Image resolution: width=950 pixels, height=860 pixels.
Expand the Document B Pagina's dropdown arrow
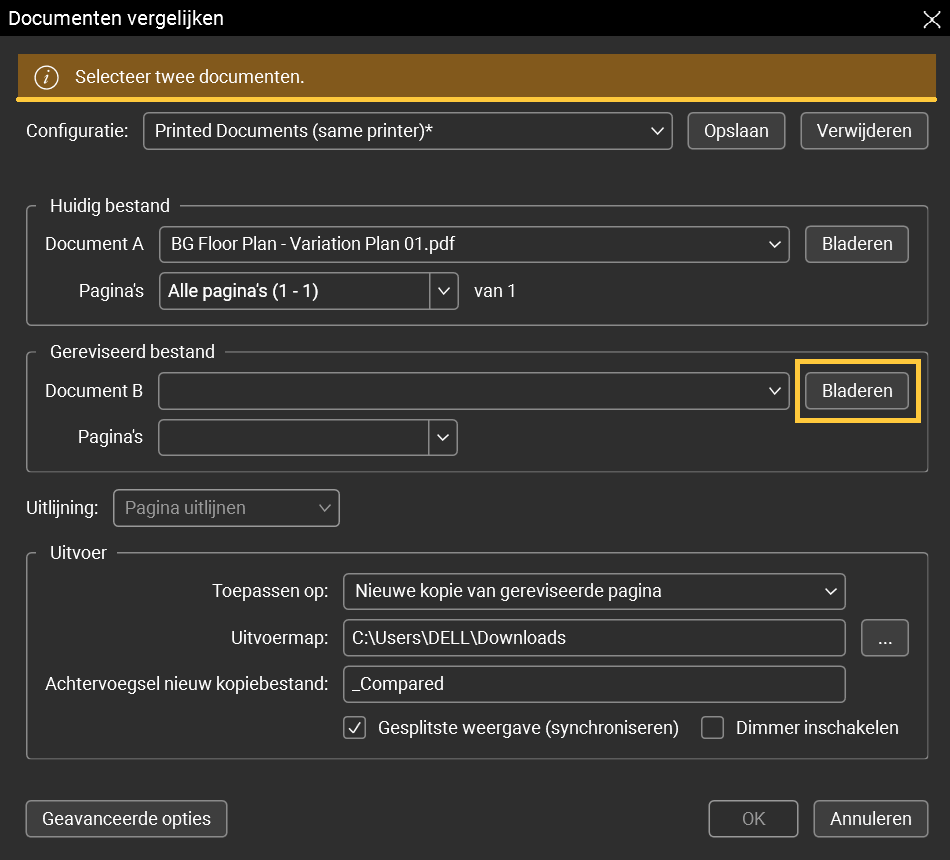pyautogui.click(x=443, y=437)
